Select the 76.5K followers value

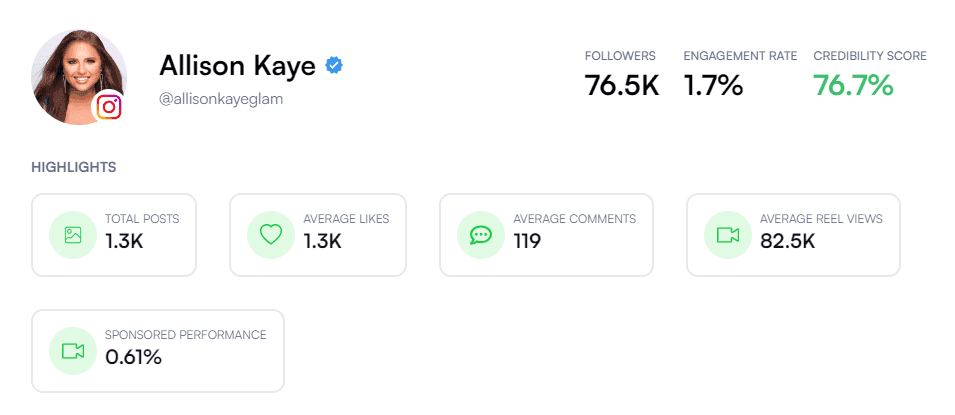622,85
